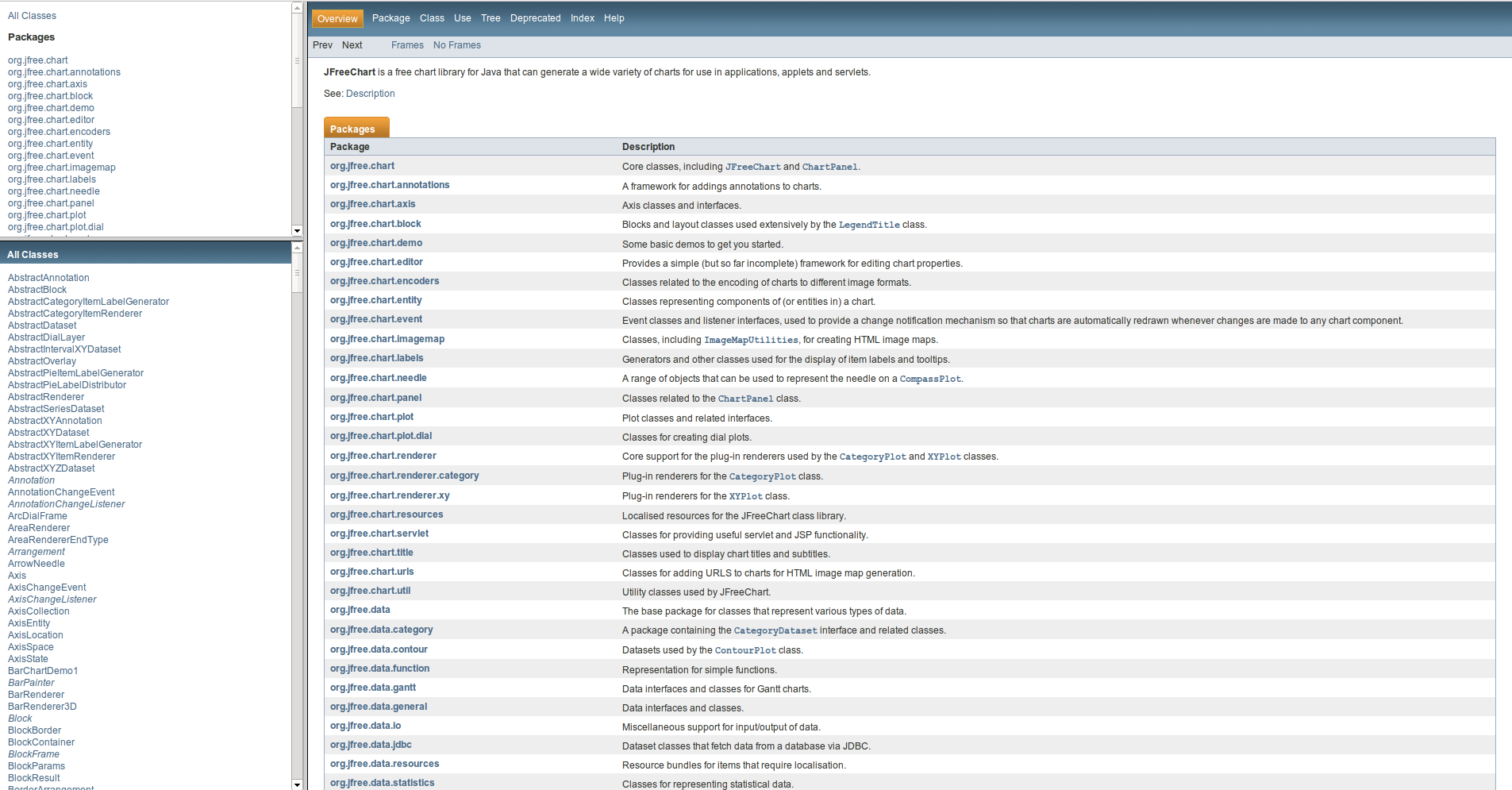Open org.jfree.chart.labels package in table
Screen dimensions: 1512x790
[376, 358]
